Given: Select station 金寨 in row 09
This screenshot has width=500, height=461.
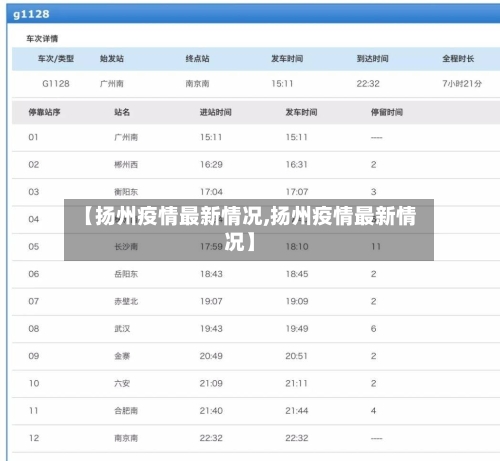Looking at the screenshot, I should (x=122, y=356).
